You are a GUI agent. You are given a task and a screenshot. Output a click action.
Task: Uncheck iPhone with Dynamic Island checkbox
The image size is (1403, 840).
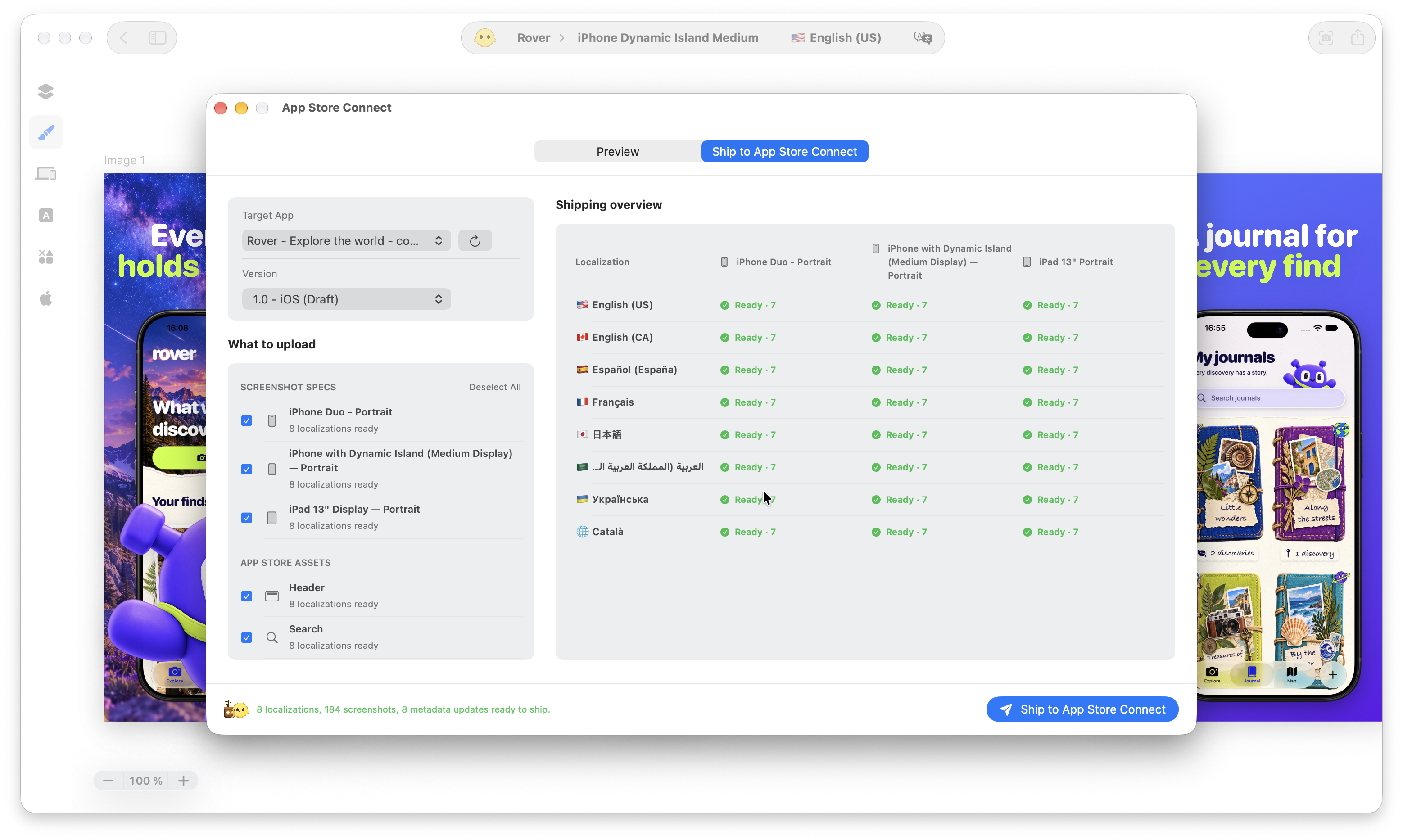pyautogui.click(x=246, y=469)
